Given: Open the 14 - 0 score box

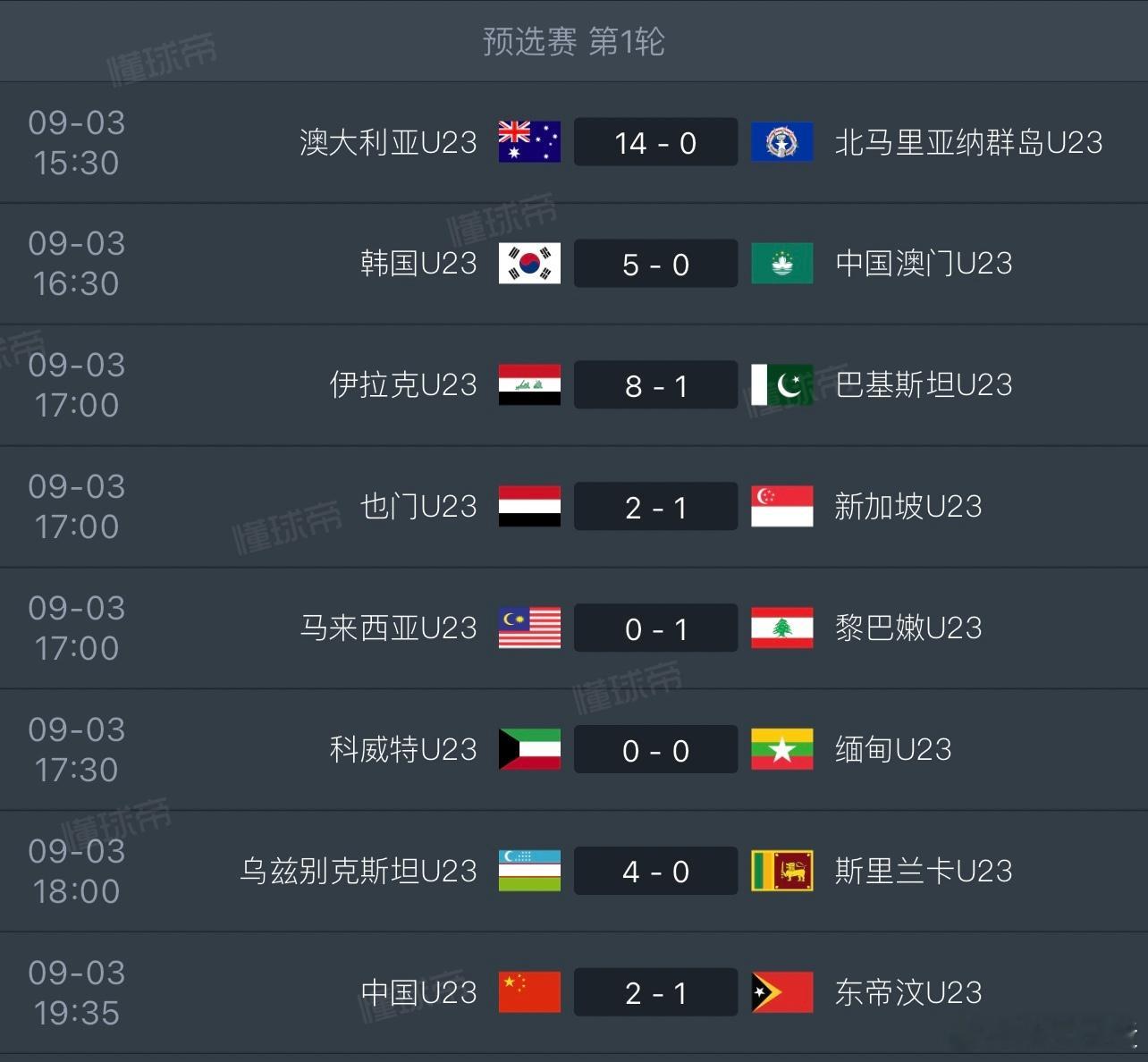Looking at the screenshot, I should pos(655,142).
